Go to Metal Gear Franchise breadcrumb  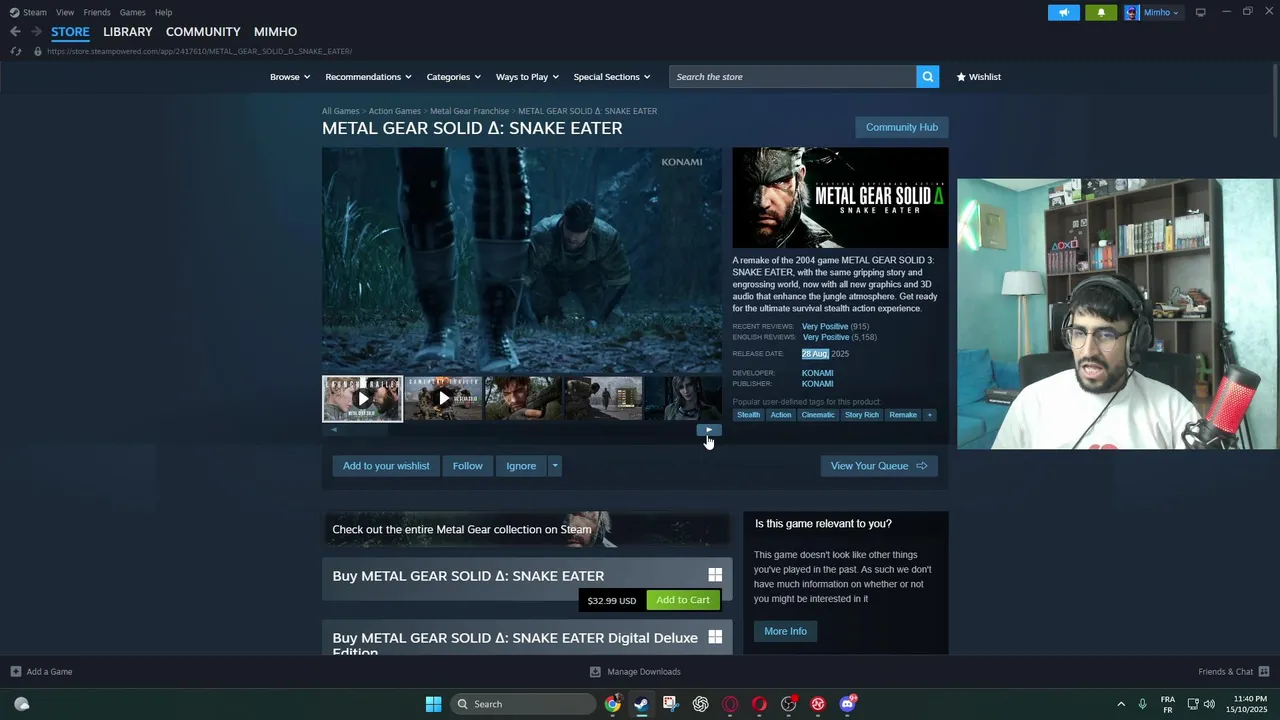(x=469, y=111)
